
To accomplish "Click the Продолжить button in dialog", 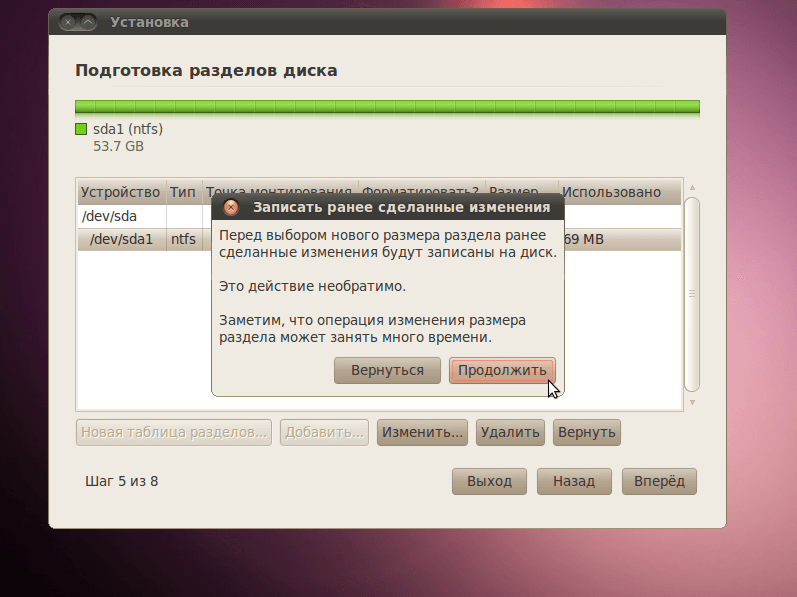I will click(x=502, y=370).
